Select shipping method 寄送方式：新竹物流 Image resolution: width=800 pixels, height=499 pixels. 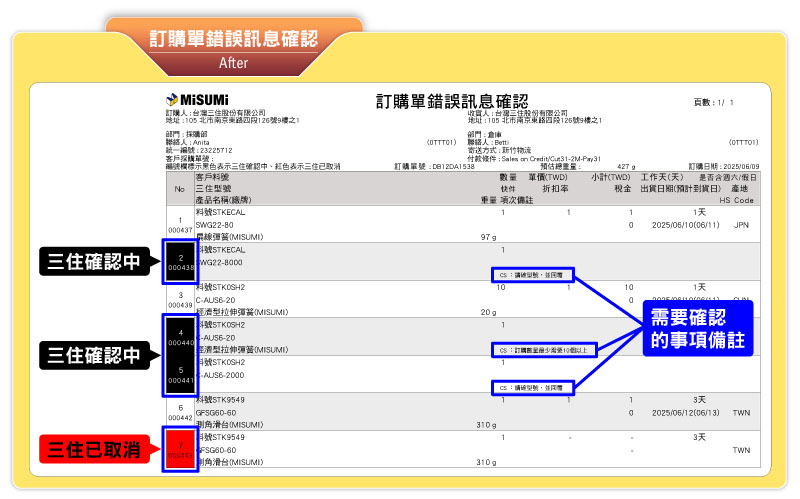[499, 151]
